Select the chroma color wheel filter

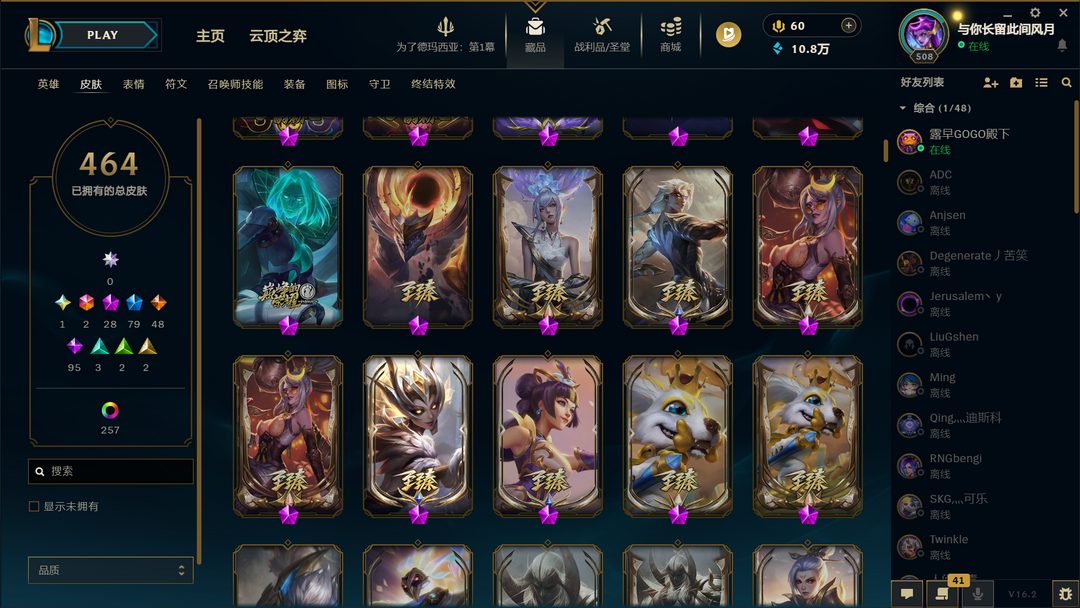110,410
